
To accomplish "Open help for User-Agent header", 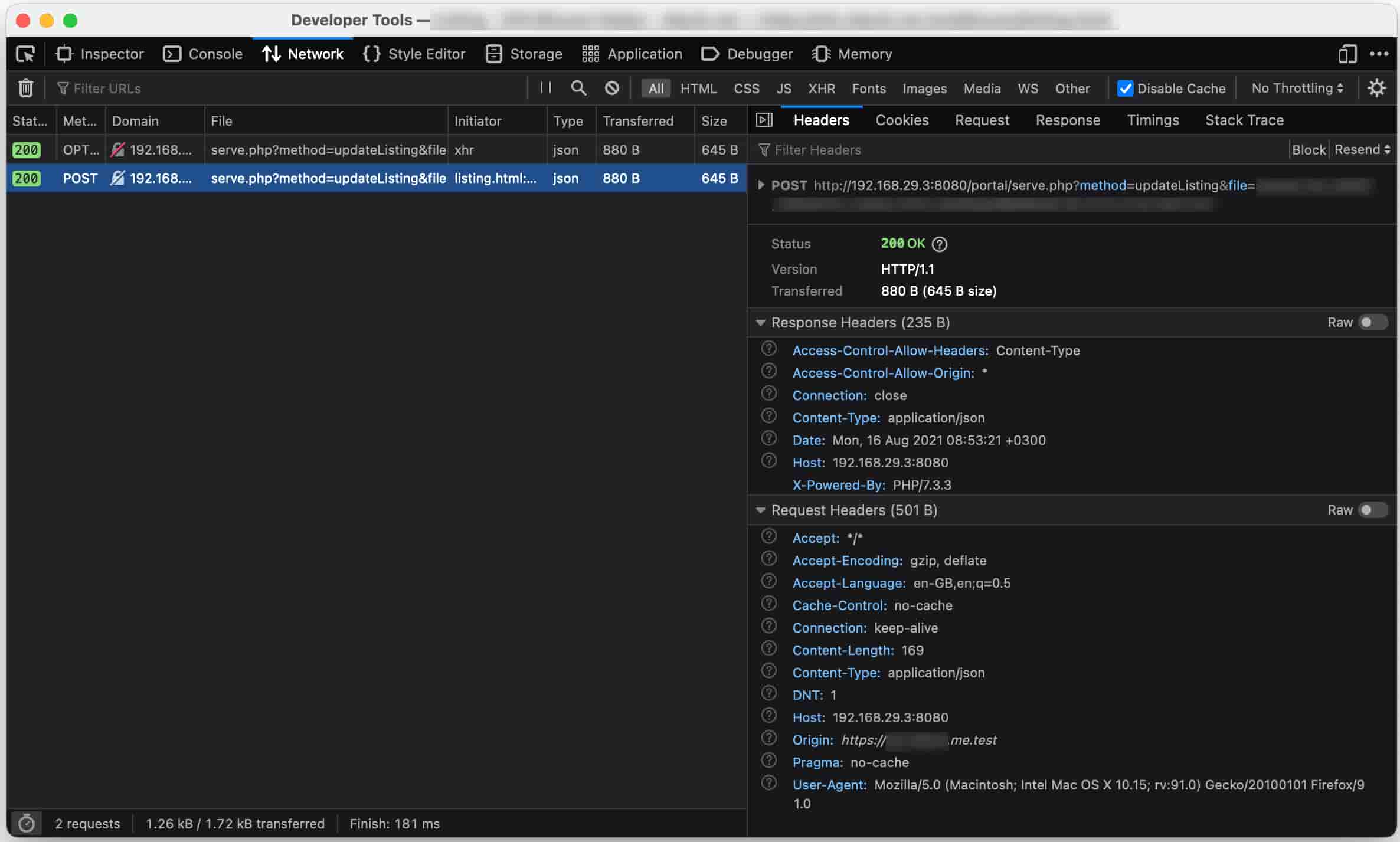I will (x=768, y=783).
